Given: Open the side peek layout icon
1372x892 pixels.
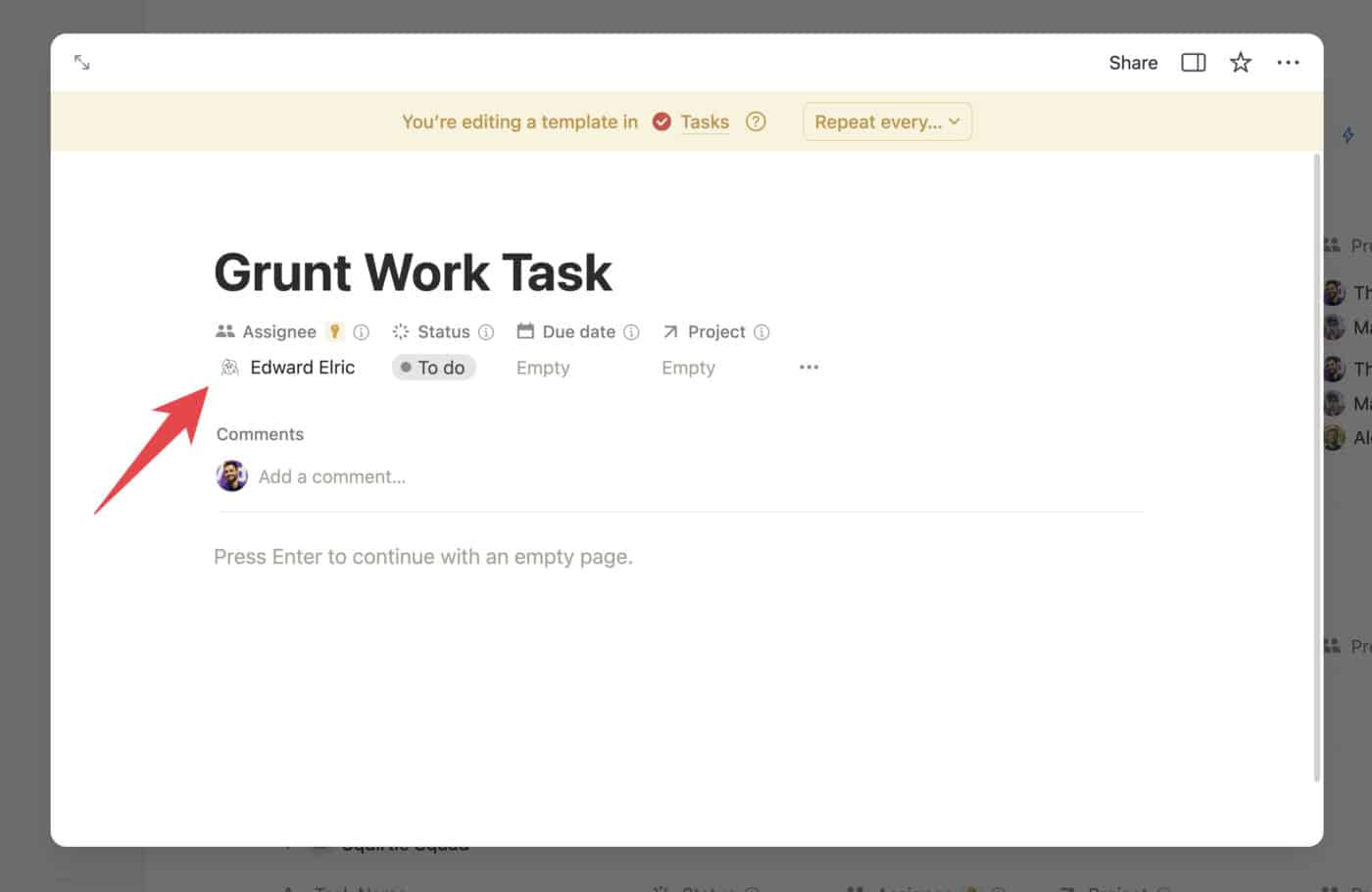Looking at the screenshot, I should pyautogui.click(x=1193, y=63).
